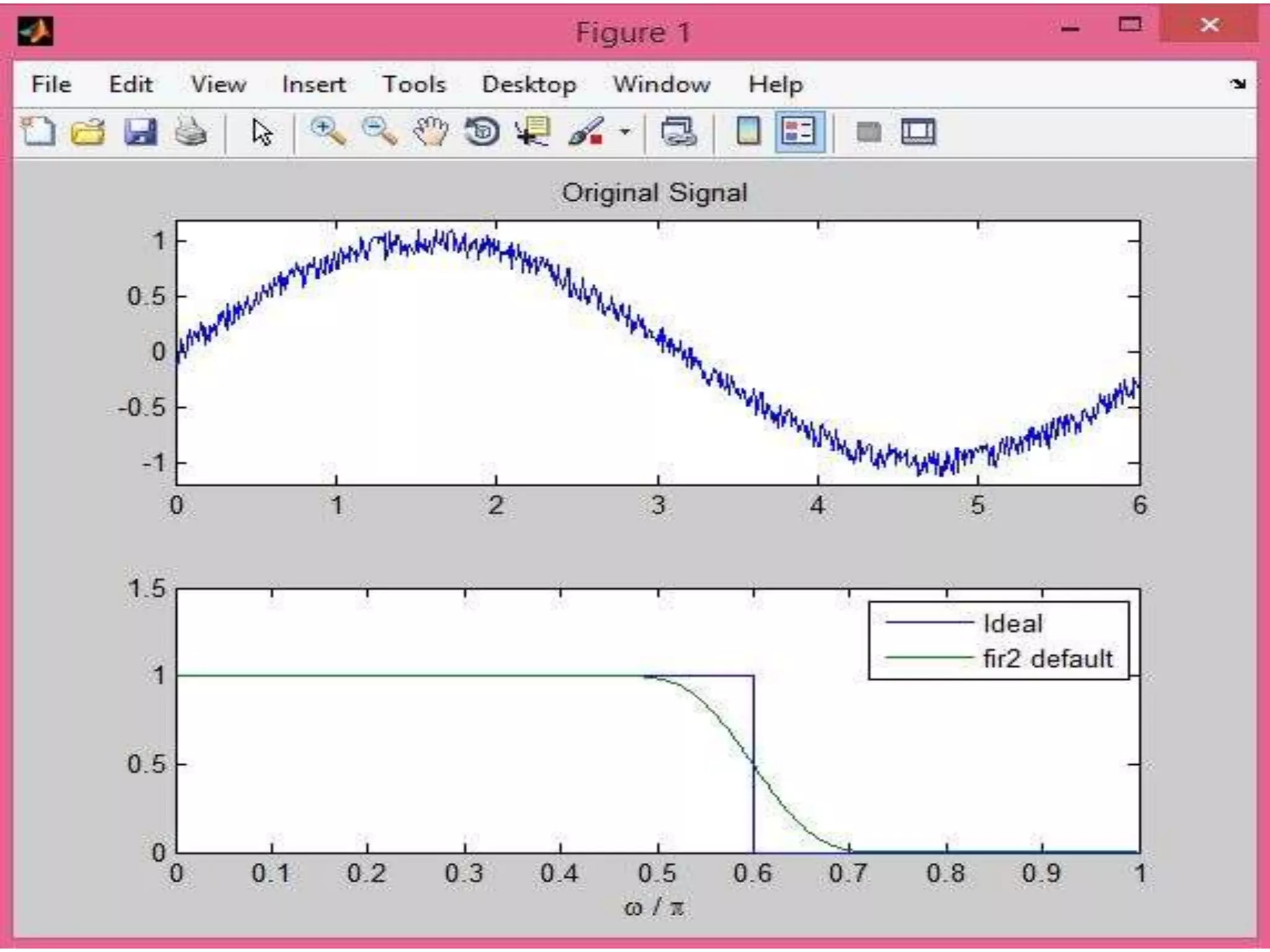Open the Tools menu

click(x=414, y=84)
